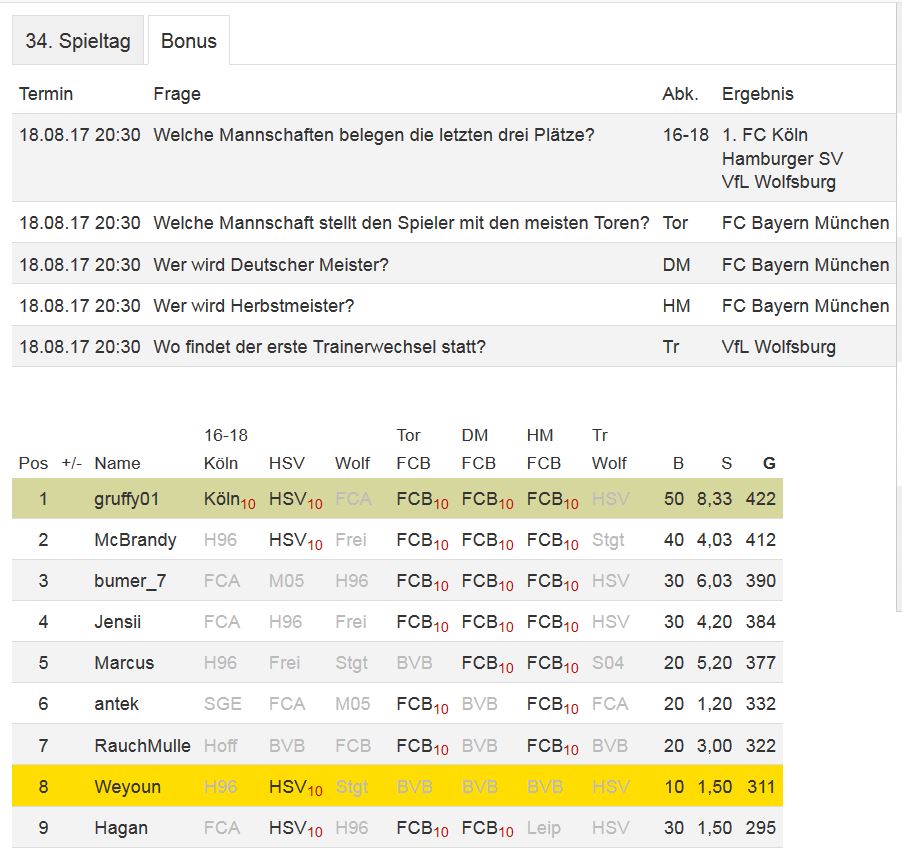Viewport: 902px width, 866px height.
Task: Open Hagan's player entry
Action: point(121,828)
